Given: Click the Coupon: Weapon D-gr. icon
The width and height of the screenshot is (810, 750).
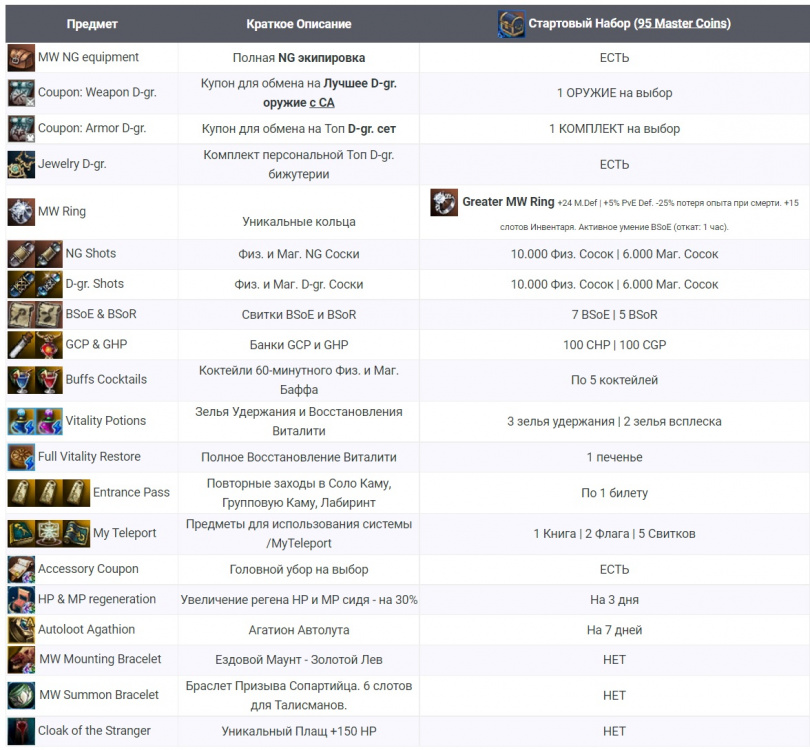Looking at the screenshot, I should pyautogui.click(x=21, y=93).
